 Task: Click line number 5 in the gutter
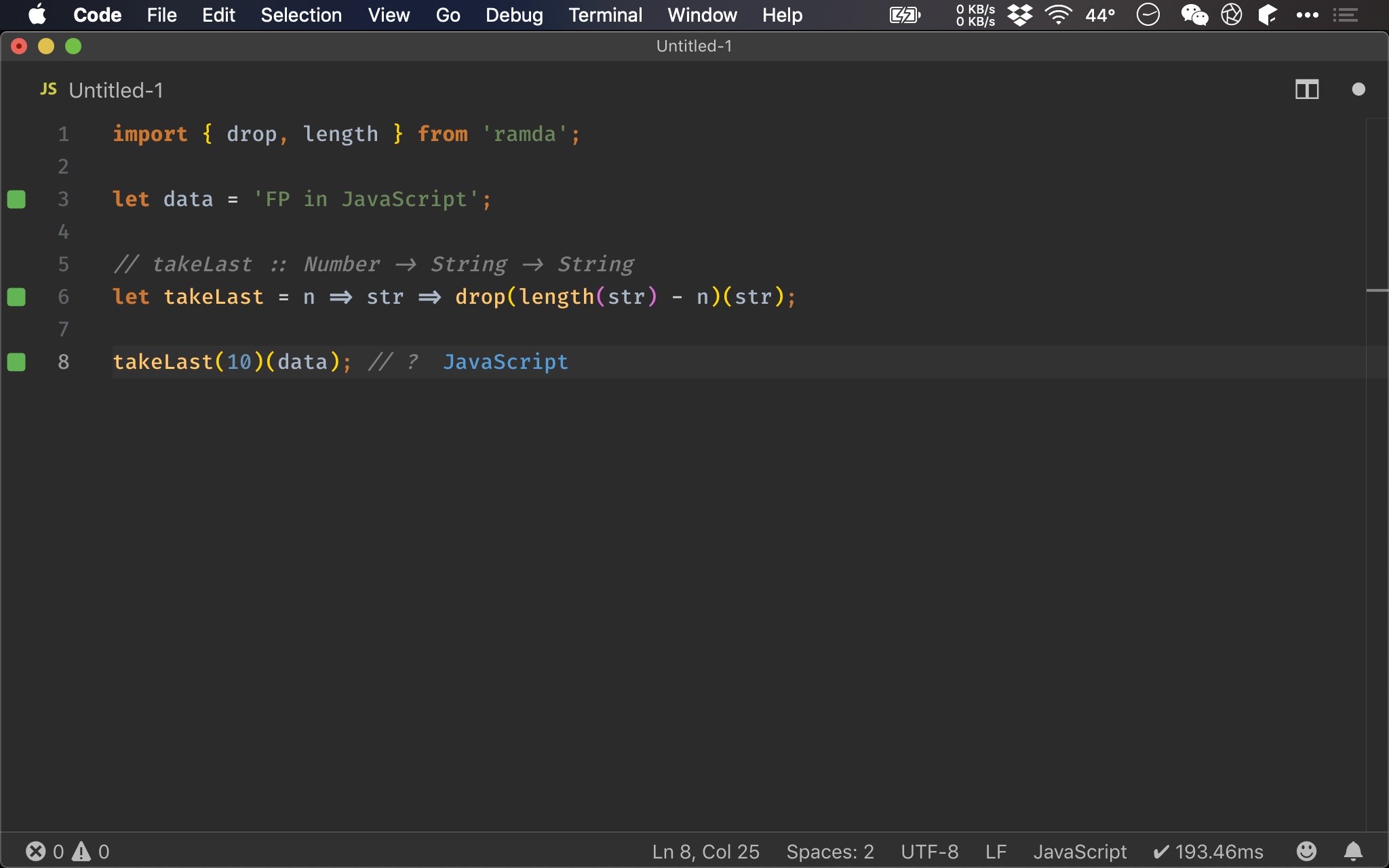coord(63,264)
